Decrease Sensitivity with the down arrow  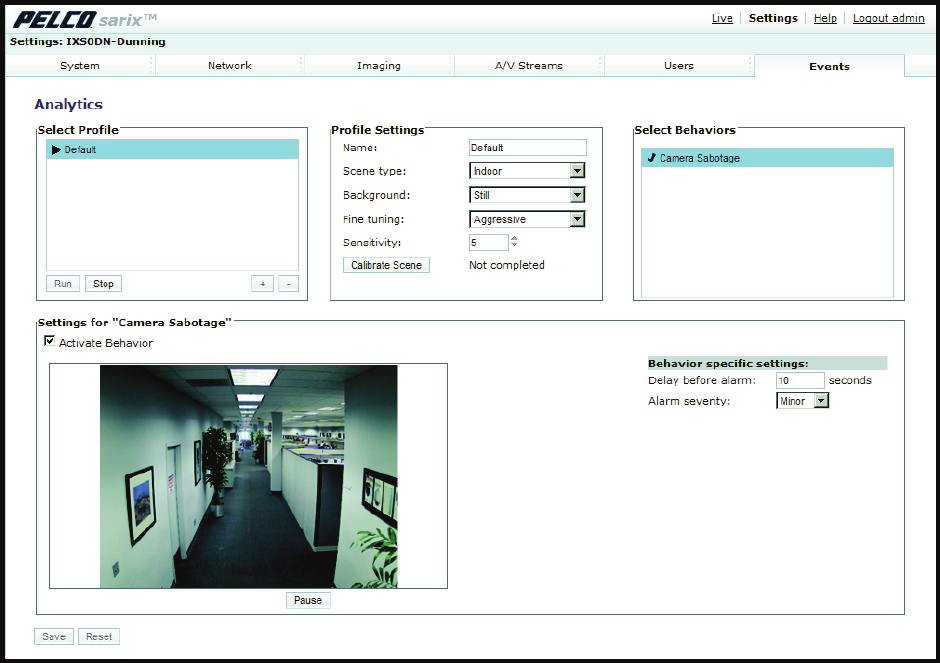(514, 245)
